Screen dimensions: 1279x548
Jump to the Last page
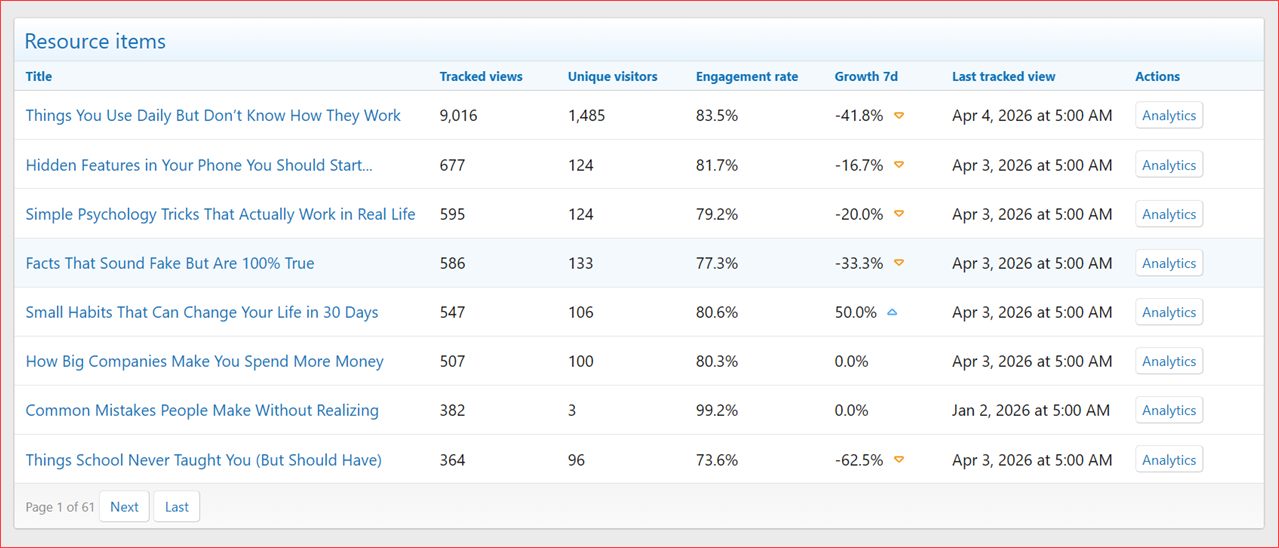click(177, 507)
